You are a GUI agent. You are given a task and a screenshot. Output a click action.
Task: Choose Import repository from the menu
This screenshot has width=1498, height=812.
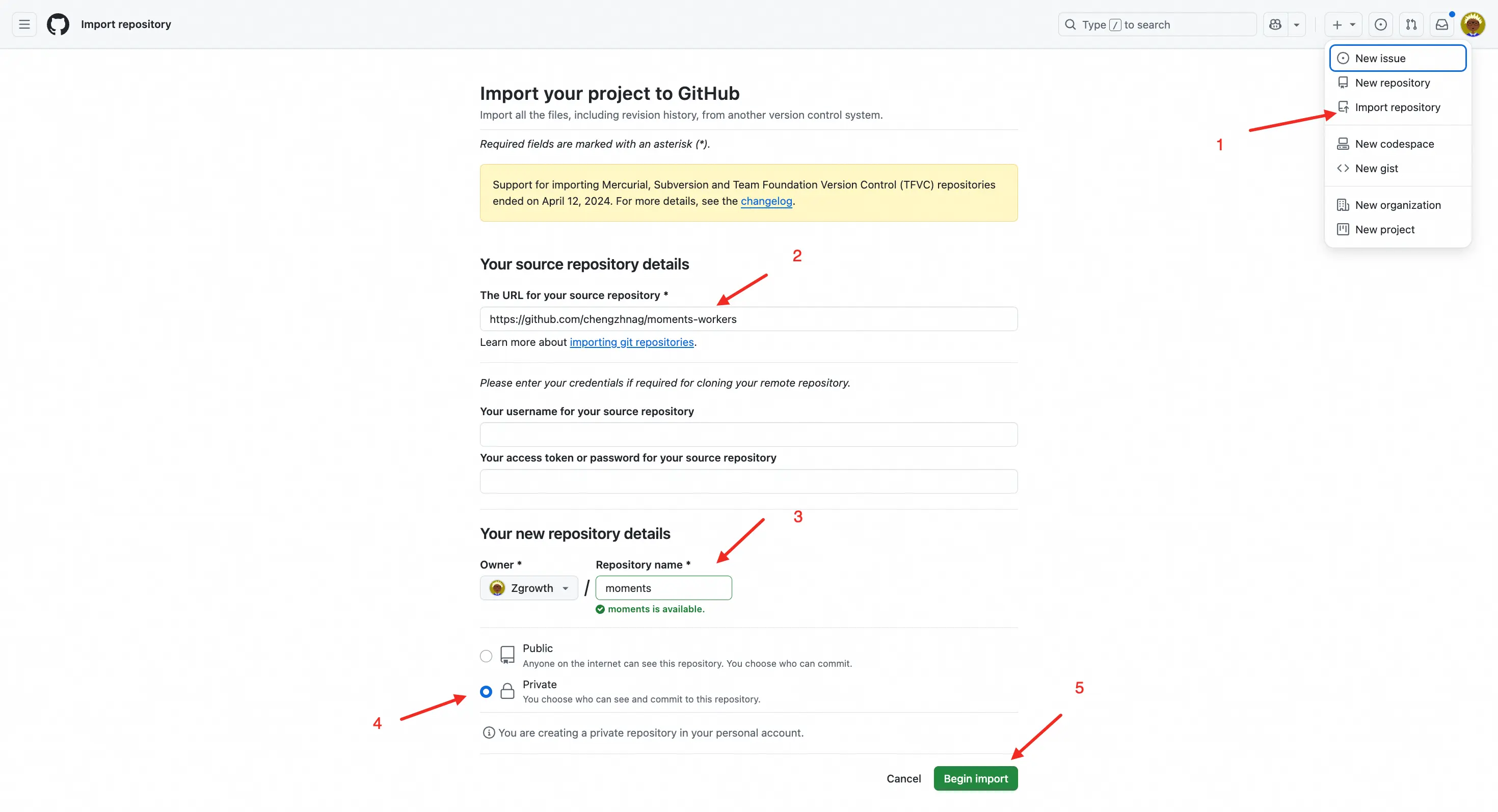pyautogui.click(x=1397, y=107)
